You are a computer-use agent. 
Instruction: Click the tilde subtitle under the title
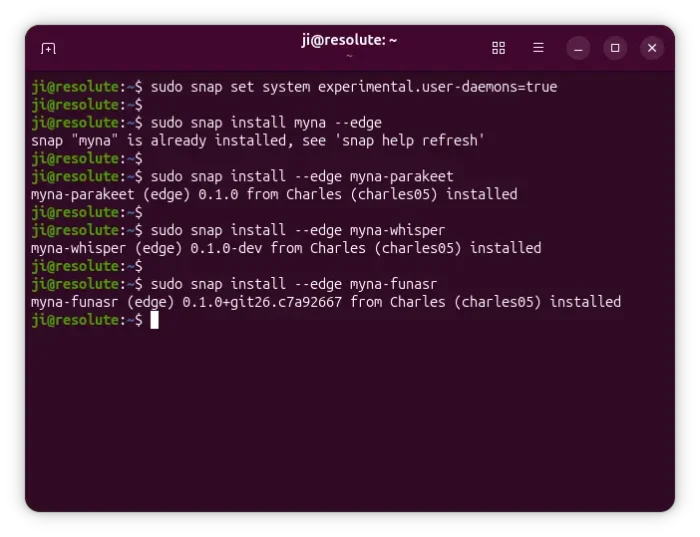[x=349, y=56]
